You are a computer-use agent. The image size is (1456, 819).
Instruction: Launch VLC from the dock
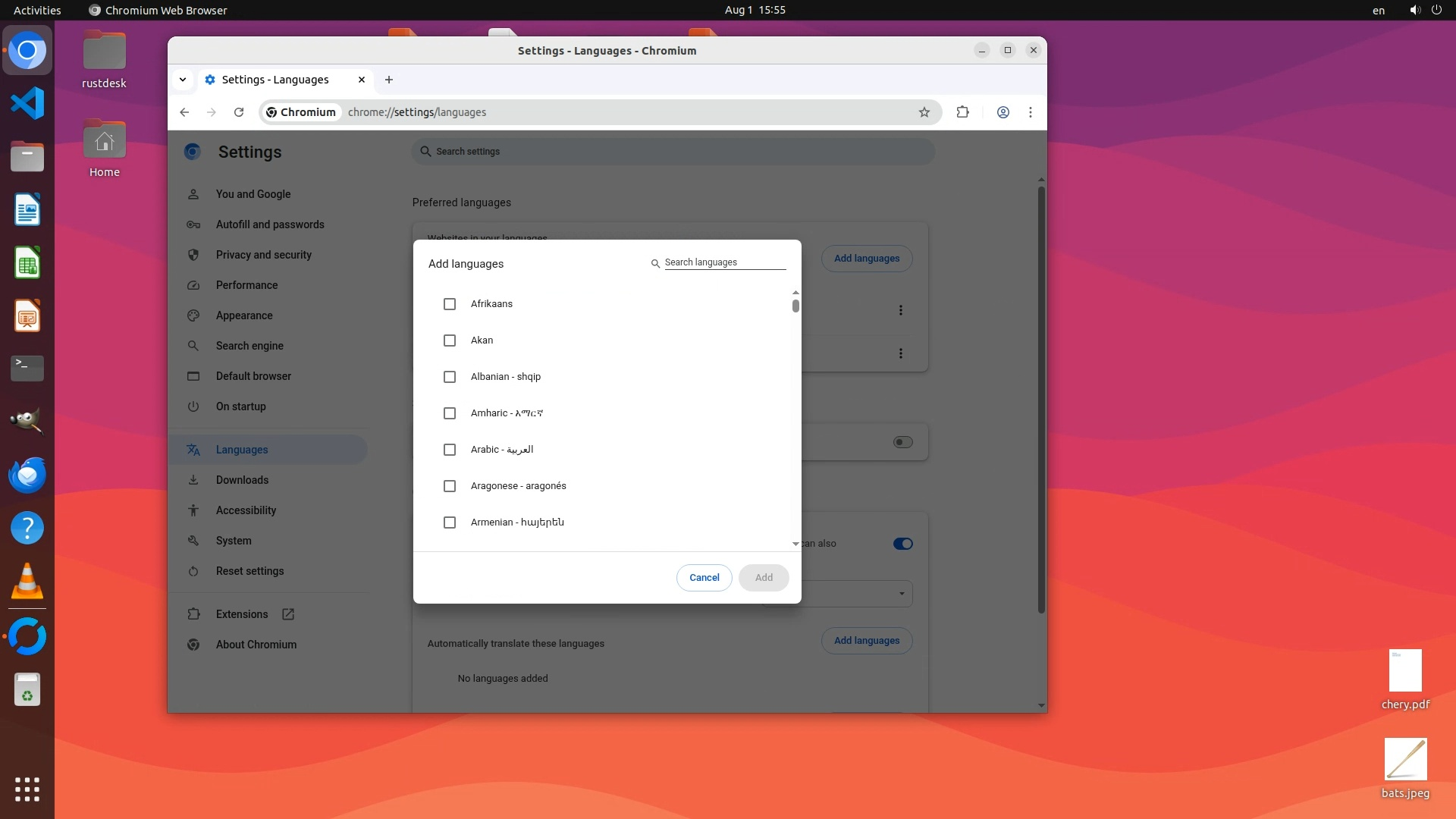[27, 582]
